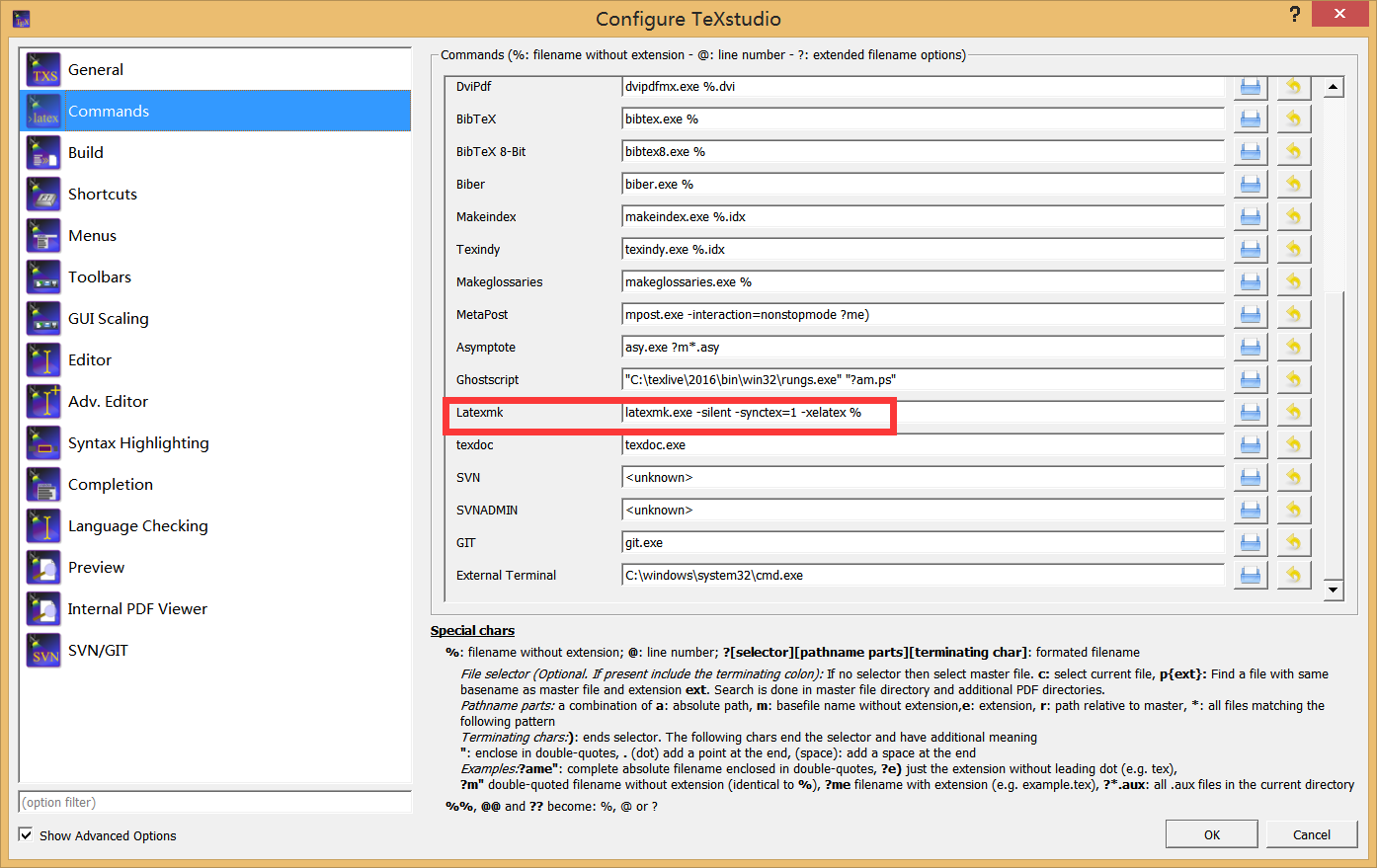Reset the BibTeX command to default

pos(1293,119)
